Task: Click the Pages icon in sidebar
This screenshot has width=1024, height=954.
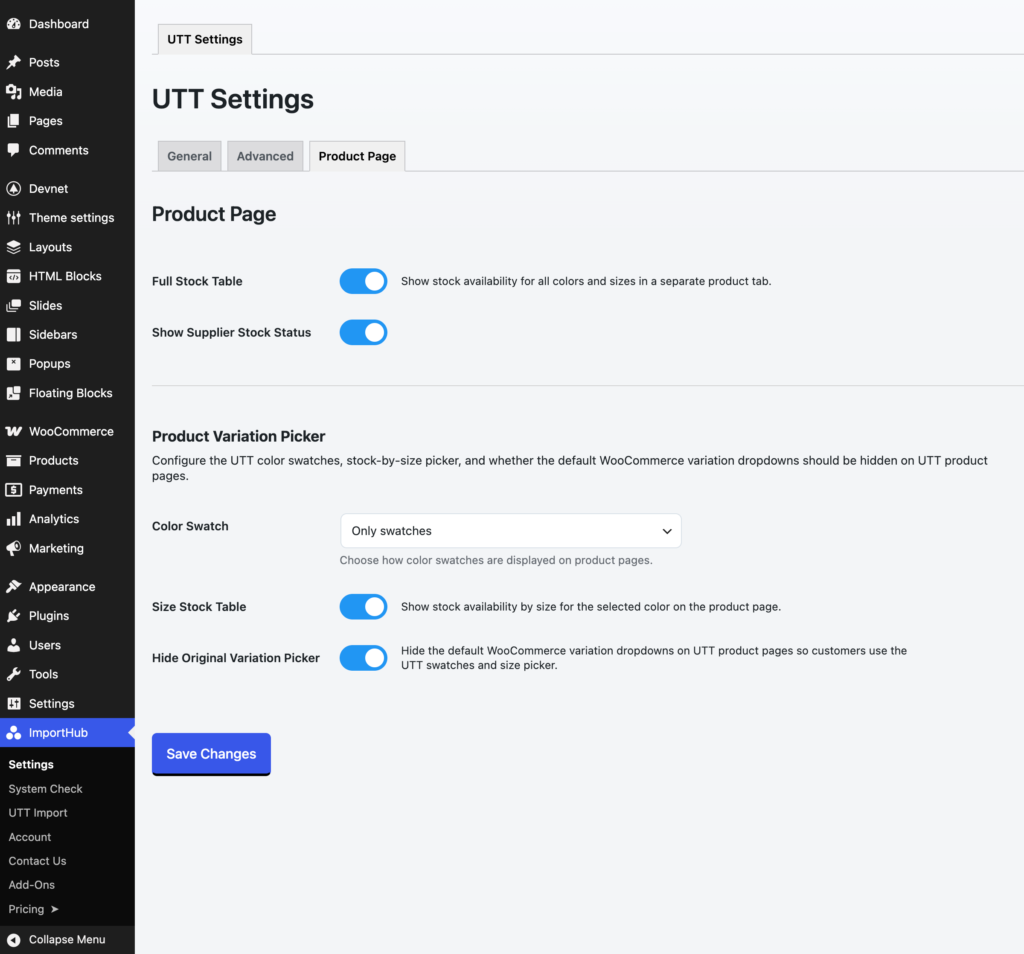Action: [14, 121]
